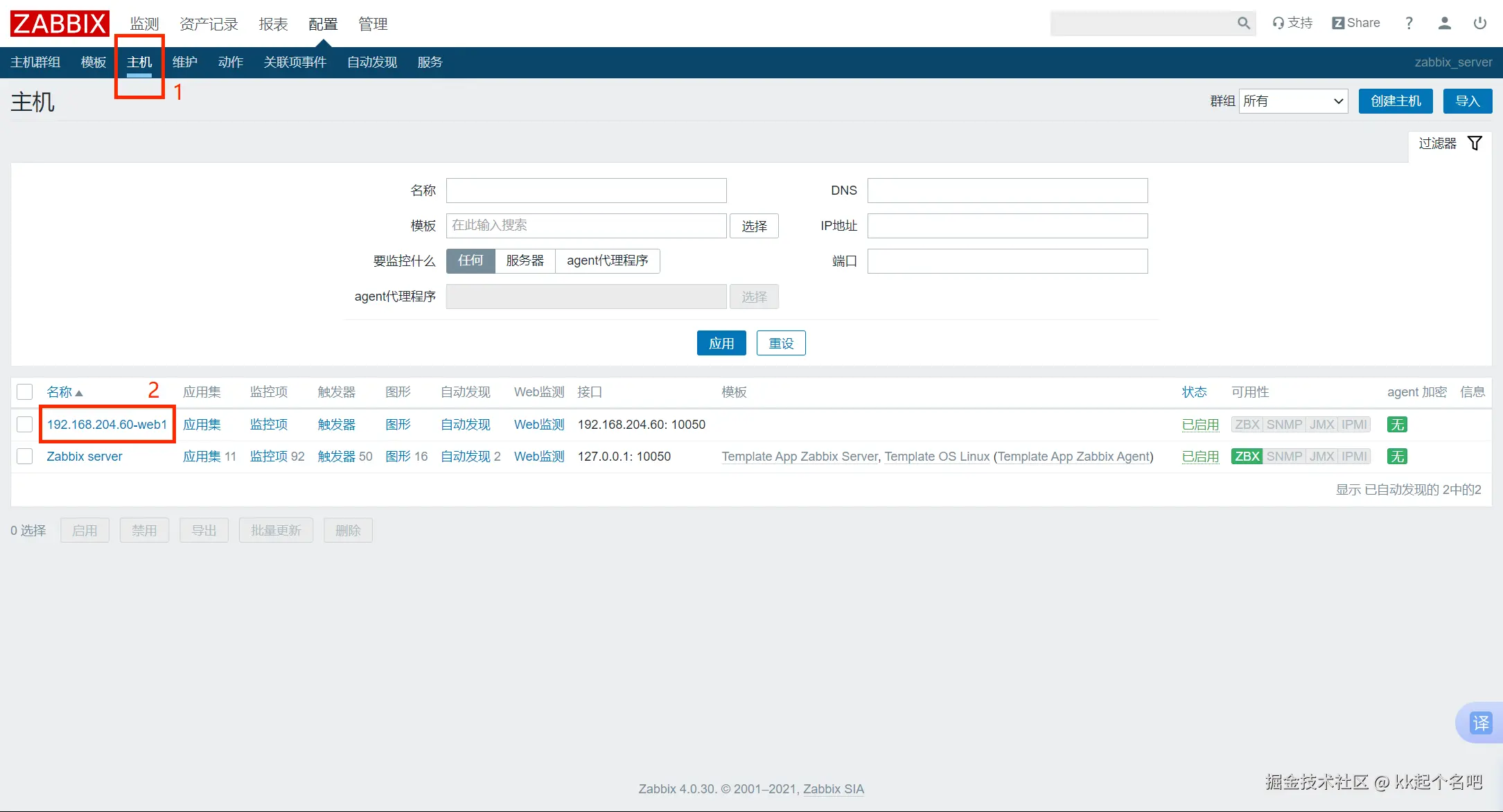
Task: Open the 群组 group dropdown
Action: 1293,101
